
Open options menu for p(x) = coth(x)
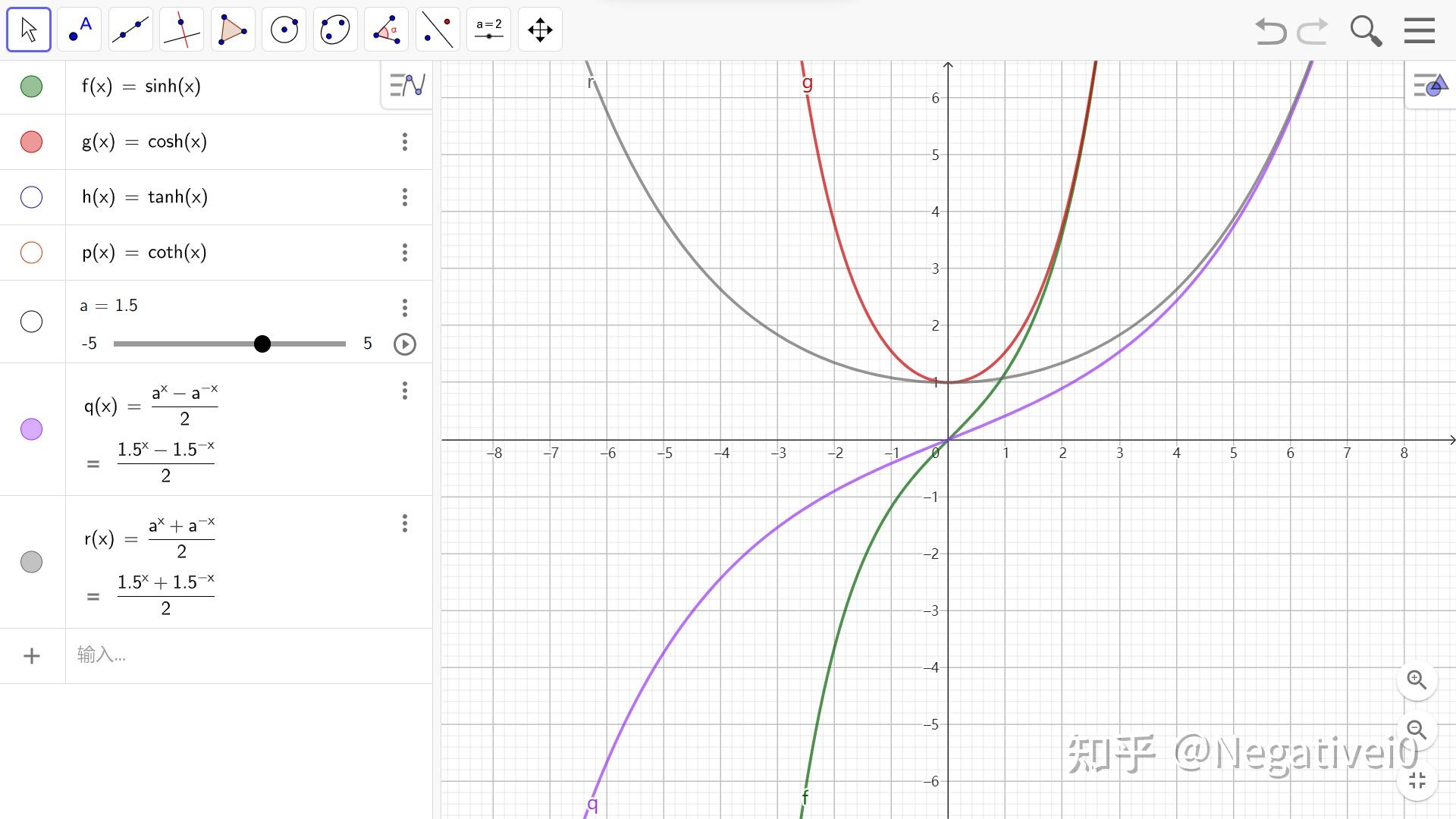(405, 253)
